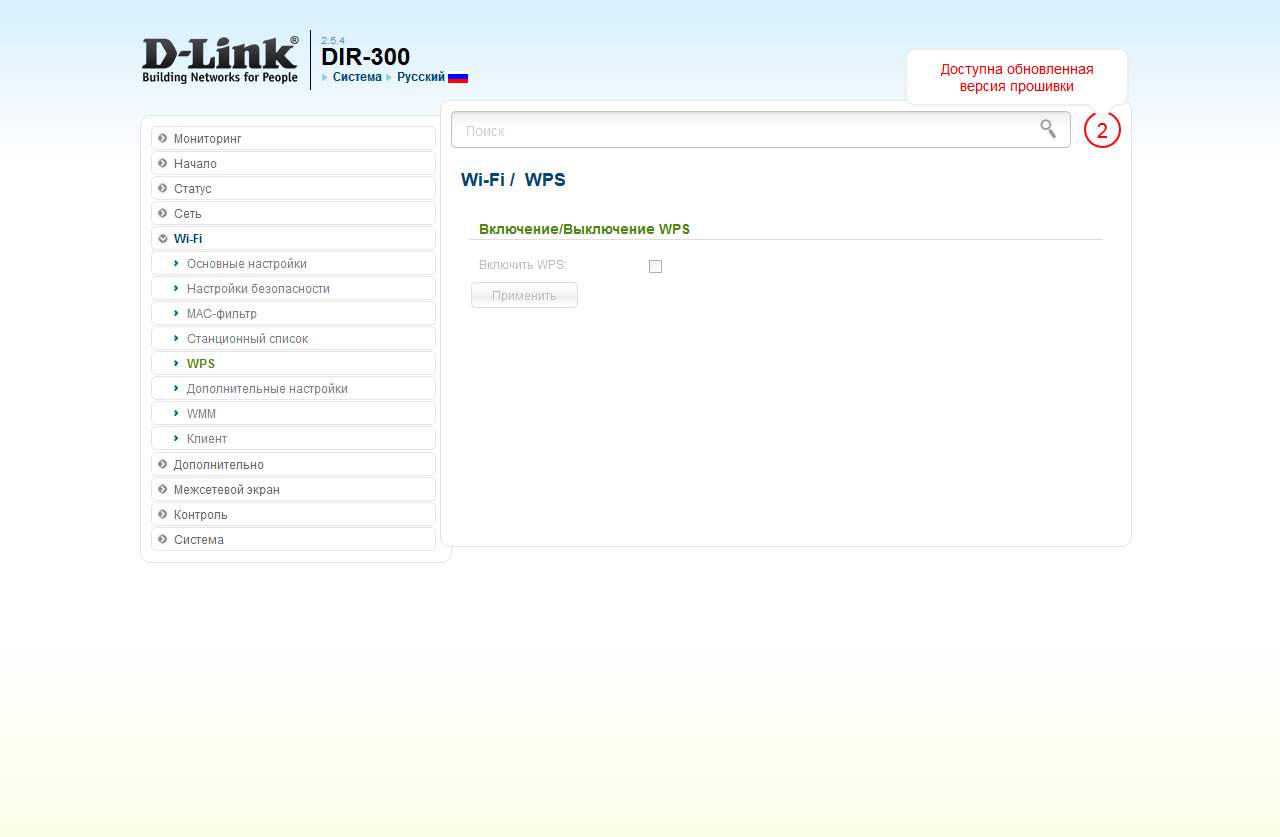Click the Wi-Fi / WPS page heading

513,180
